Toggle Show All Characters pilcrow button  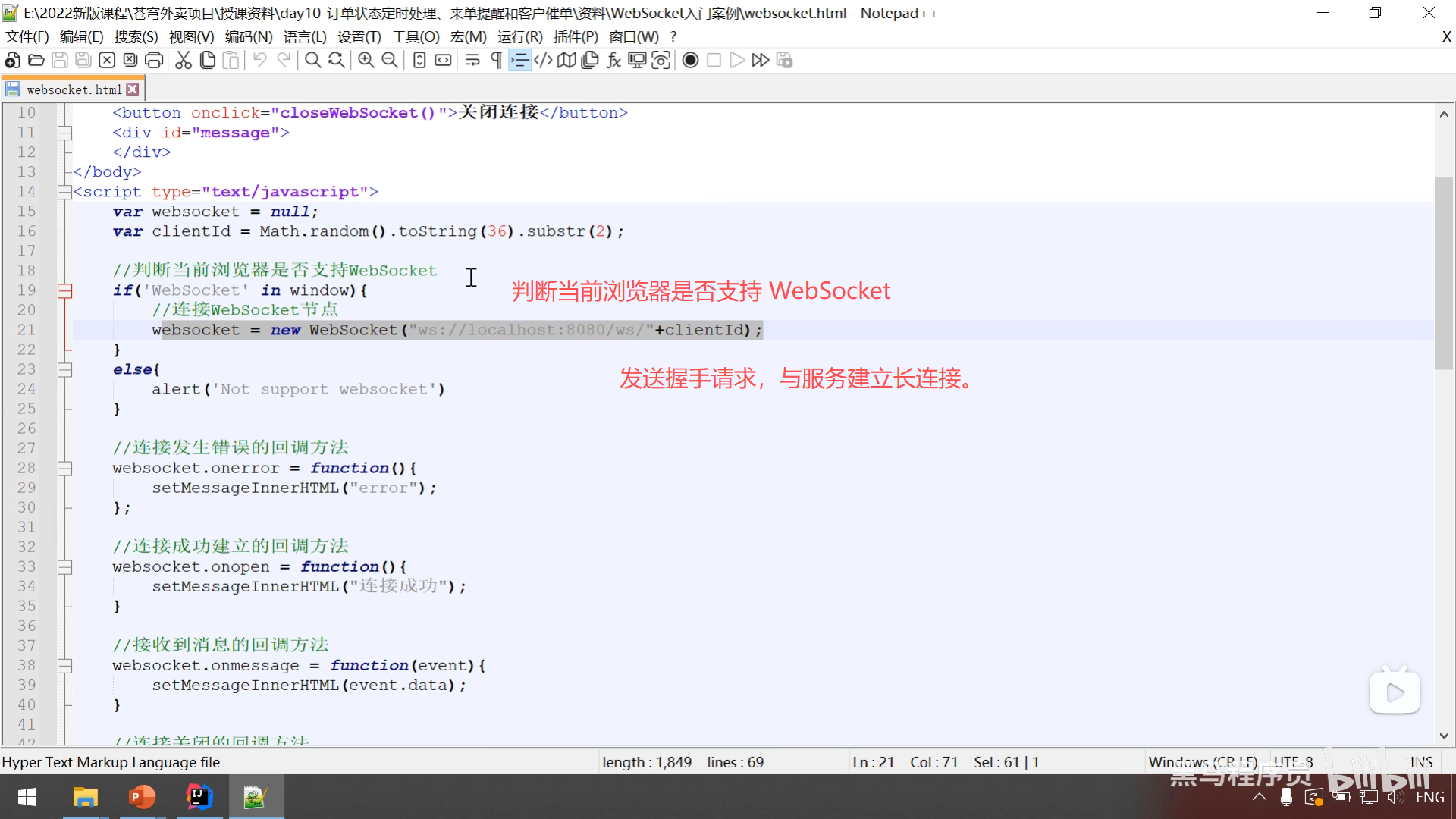496,61
